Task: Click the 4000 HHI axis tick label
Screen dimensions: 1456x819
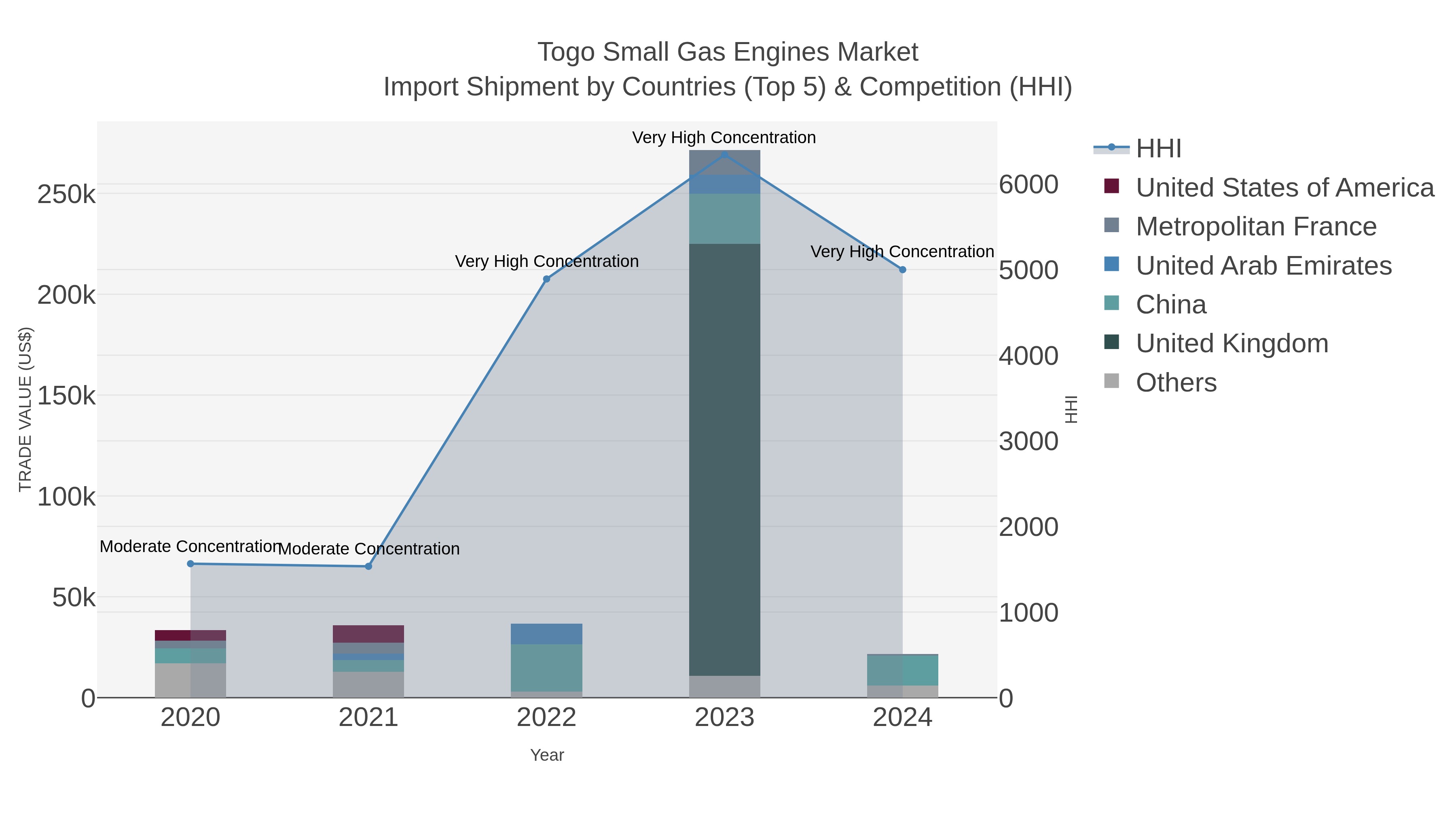Action: (1029, 356)
